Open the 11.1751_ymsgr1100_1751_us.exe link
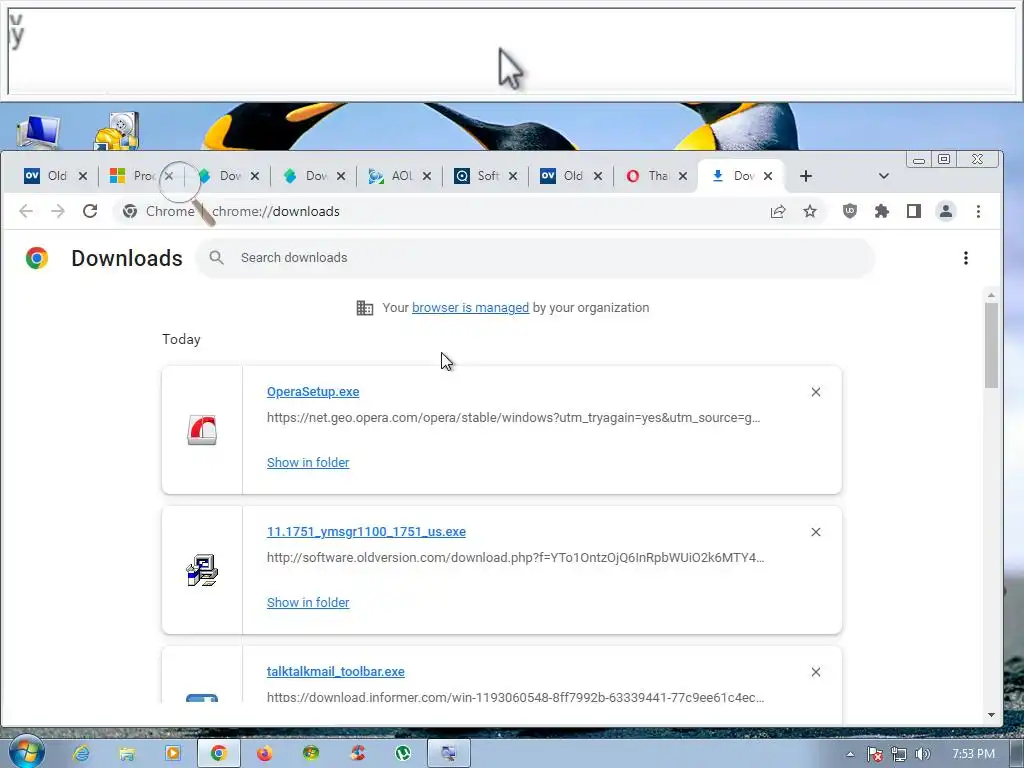 [x=366, y=532]
